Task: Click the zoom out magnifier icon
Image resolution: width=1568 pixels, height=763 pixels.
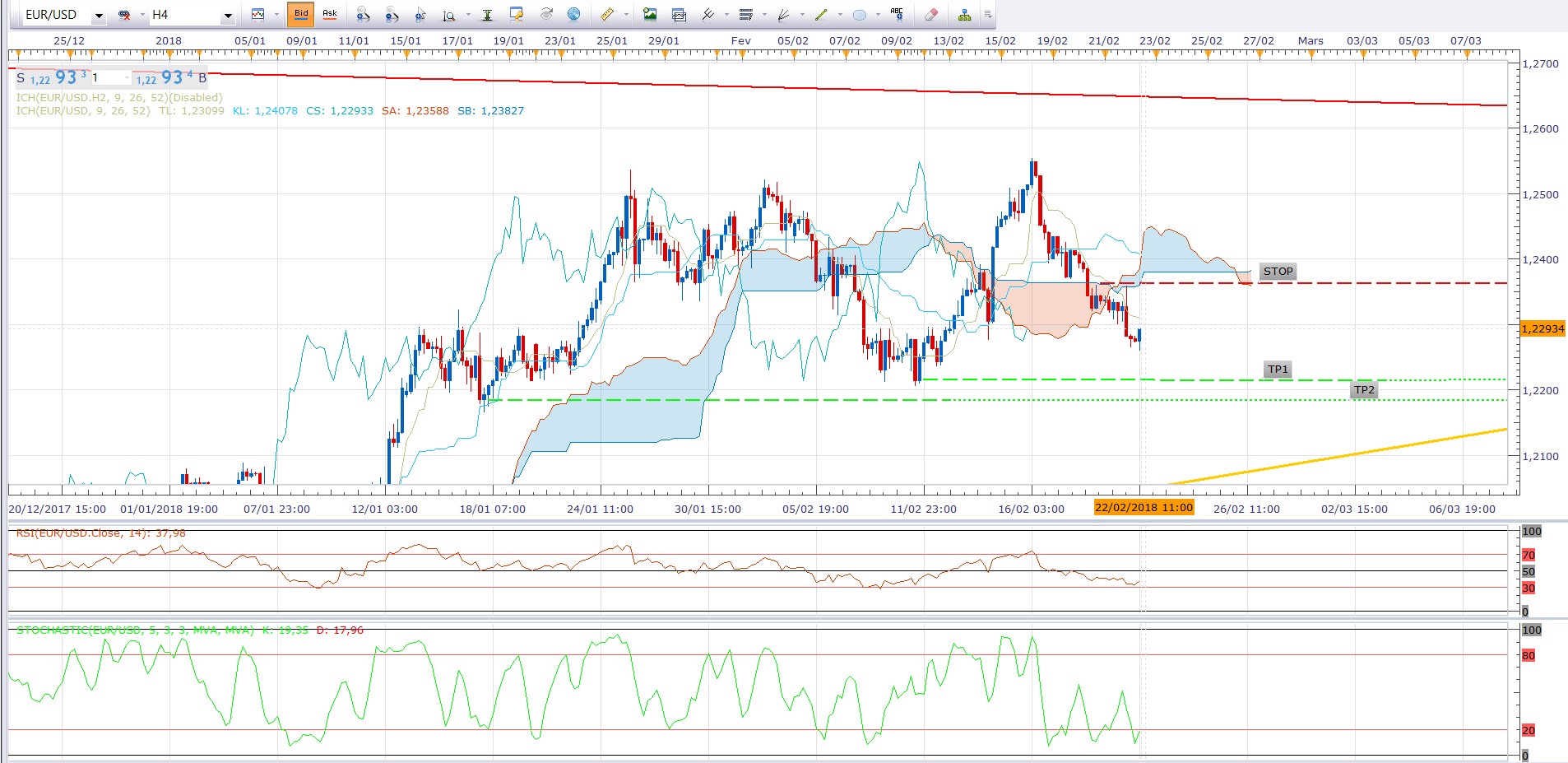Action: tap(392, 15)
